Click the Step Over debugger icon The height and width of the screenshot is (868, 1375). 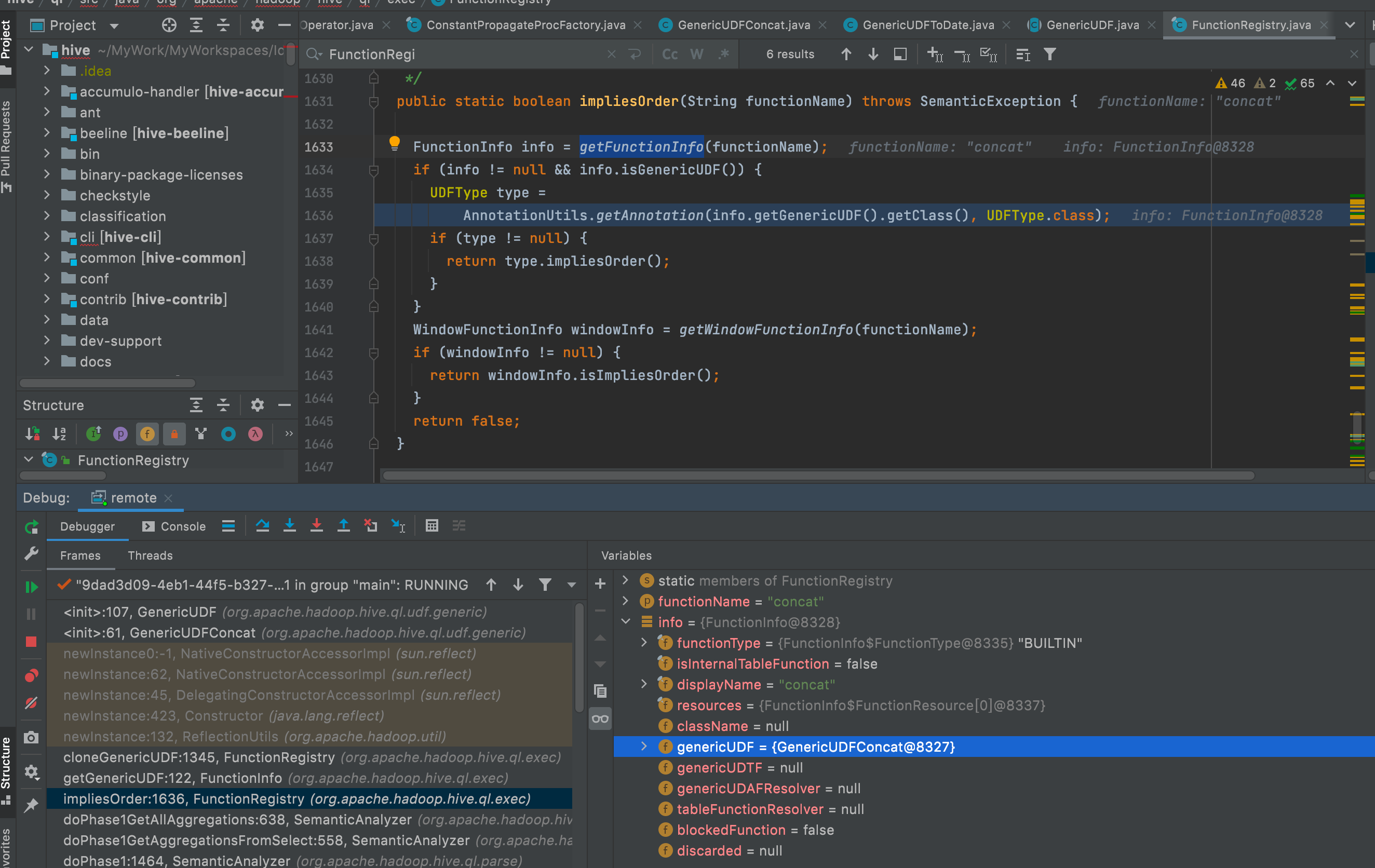[262, 526]
